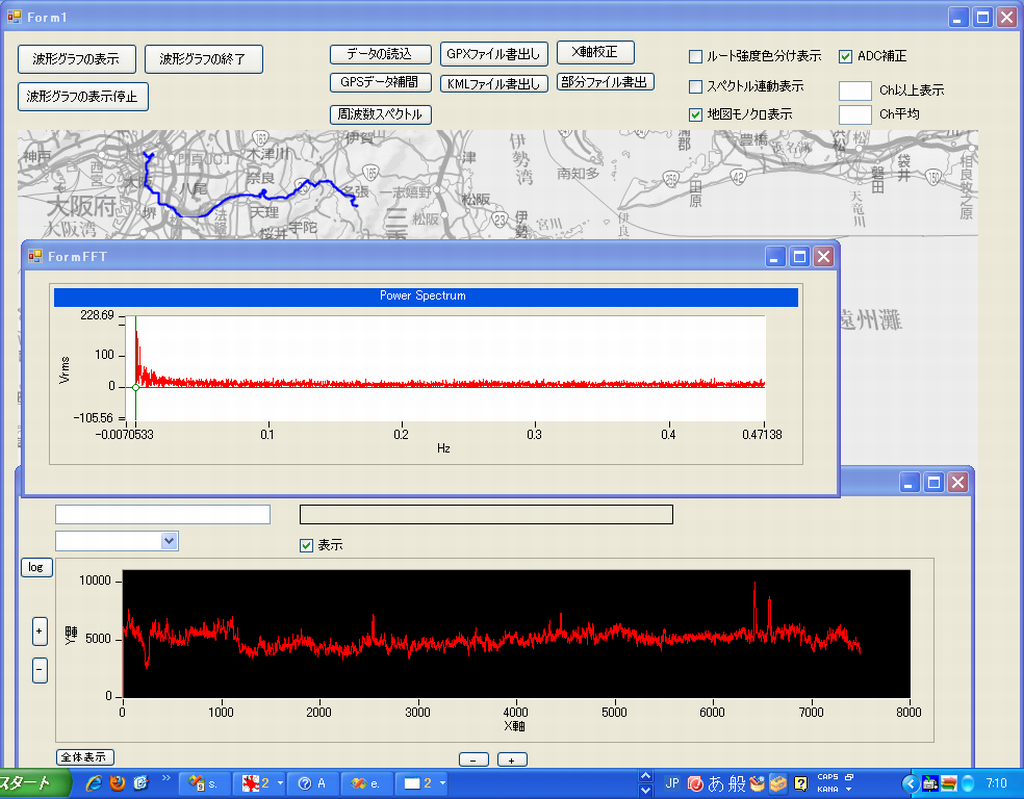Image resolution: width=1024 pixels, height=799 pixels.
Task: Toggle KANA on the language bar
Action: [827, 789]
